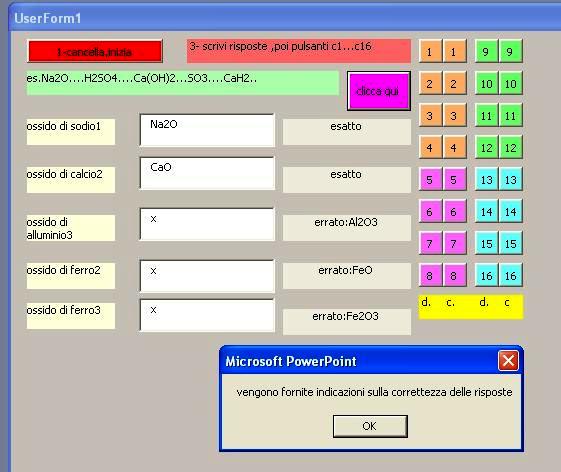Click pink button 6 in the d. column
Image resolution: width=561 pixels, height=472 pixels.
pos(430,211)
